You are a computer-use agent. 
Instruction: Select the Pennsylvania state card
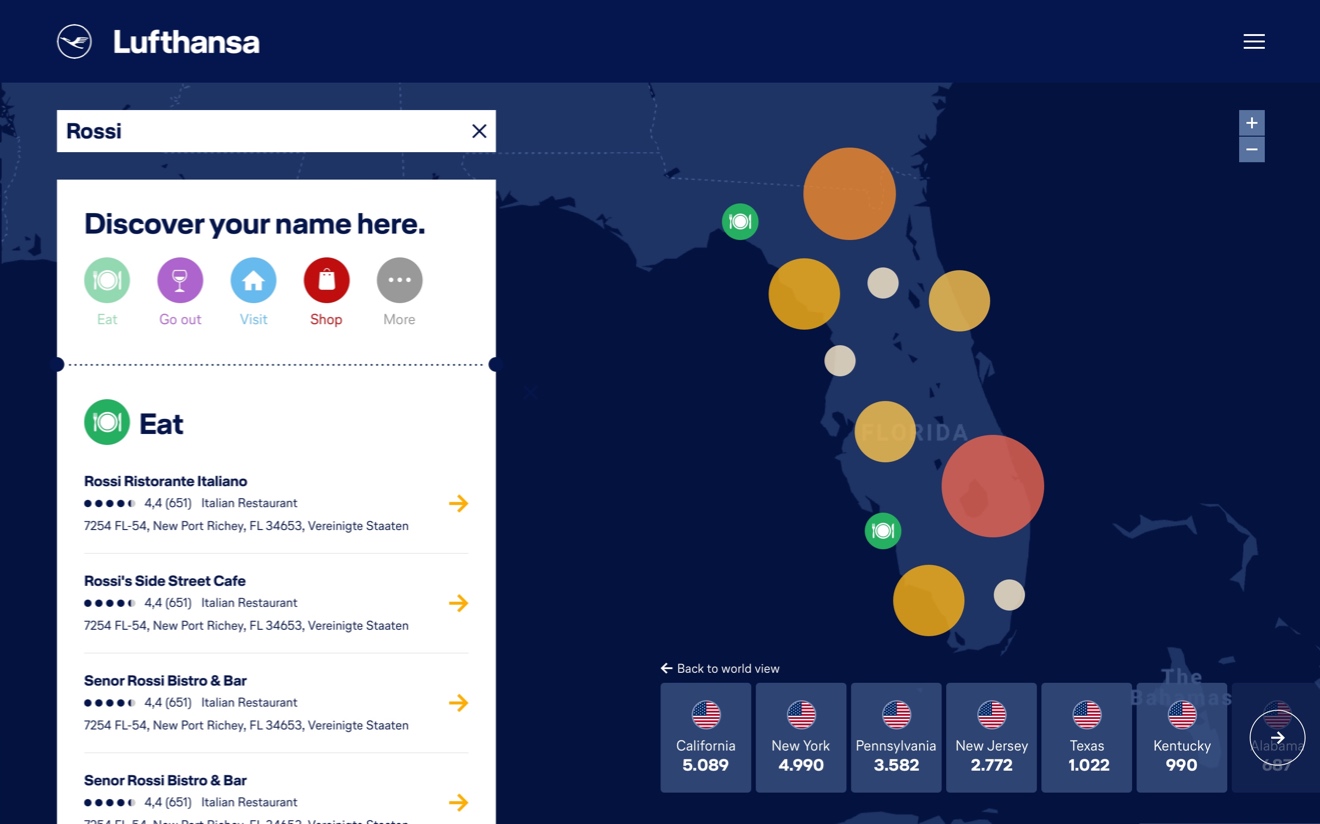(896, 738)
